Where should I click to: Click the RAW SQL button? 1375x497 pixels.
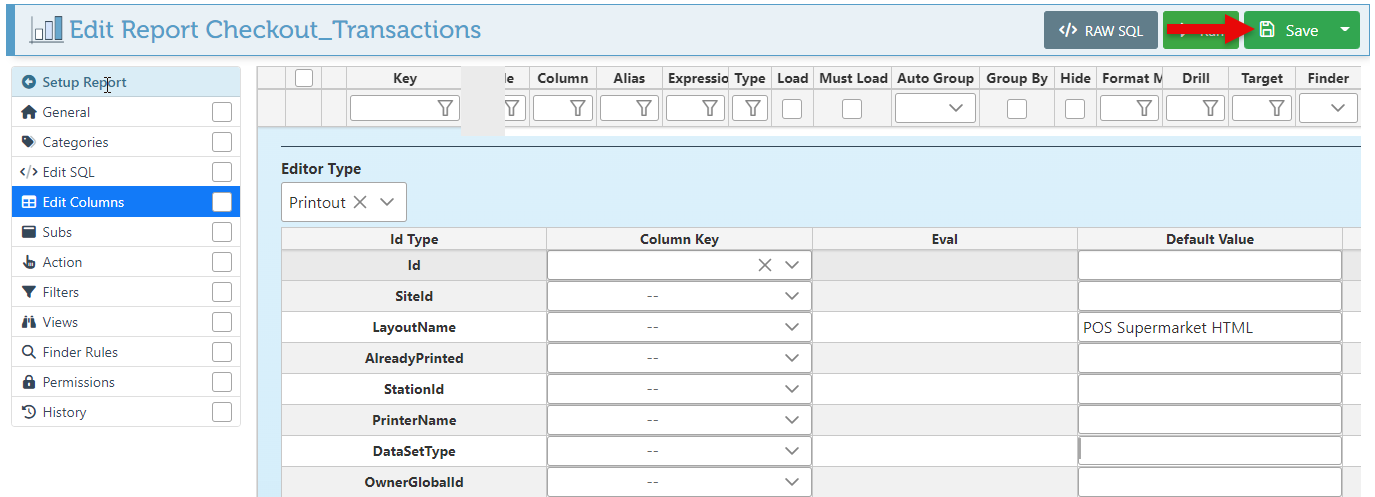coord(1100,30)
